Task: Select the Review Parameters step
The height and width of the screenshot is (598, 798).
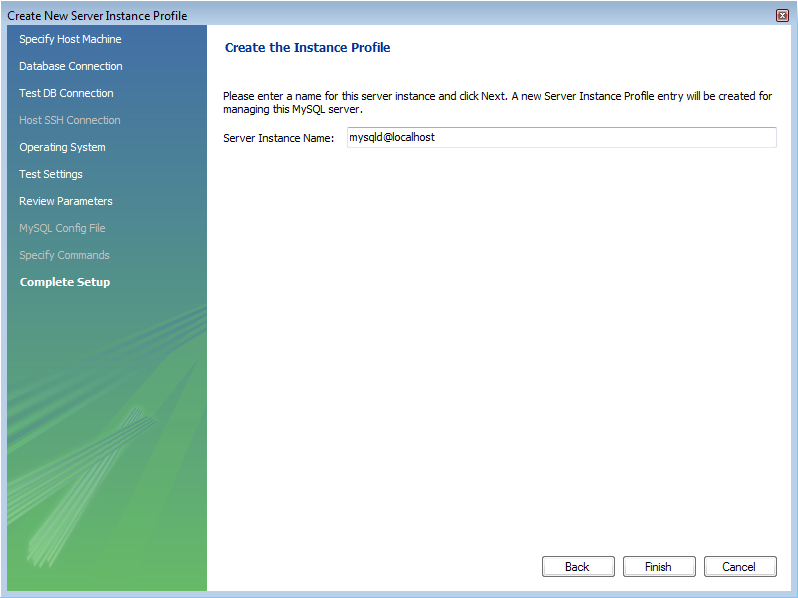Action: [x=66, y=201]
